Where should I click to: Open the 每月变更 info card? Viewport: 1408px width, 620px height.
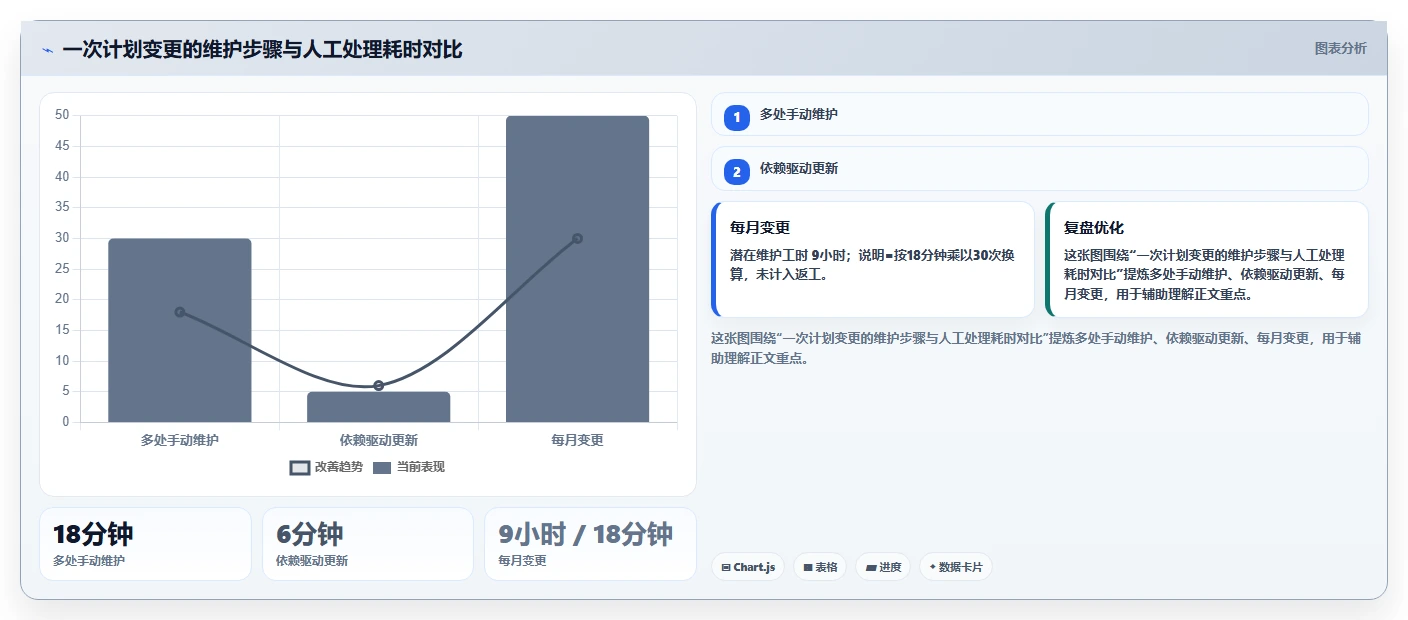tap(872, 259)
